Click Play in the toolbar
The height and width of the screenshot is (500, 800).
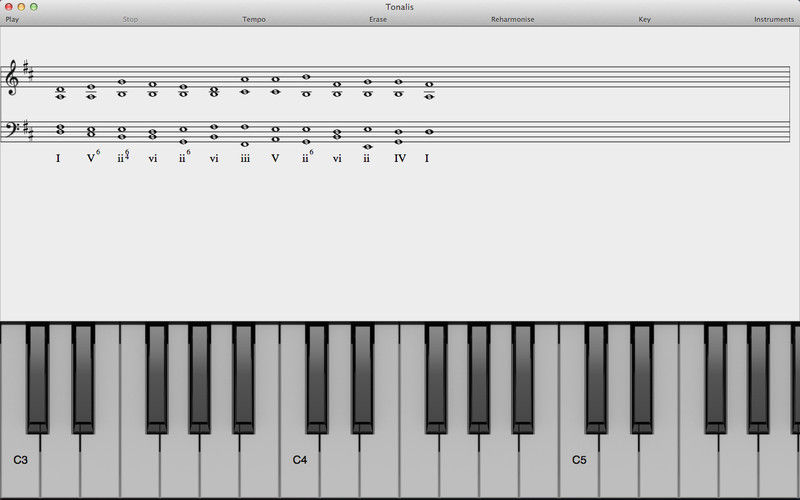[x=12, y=19]
